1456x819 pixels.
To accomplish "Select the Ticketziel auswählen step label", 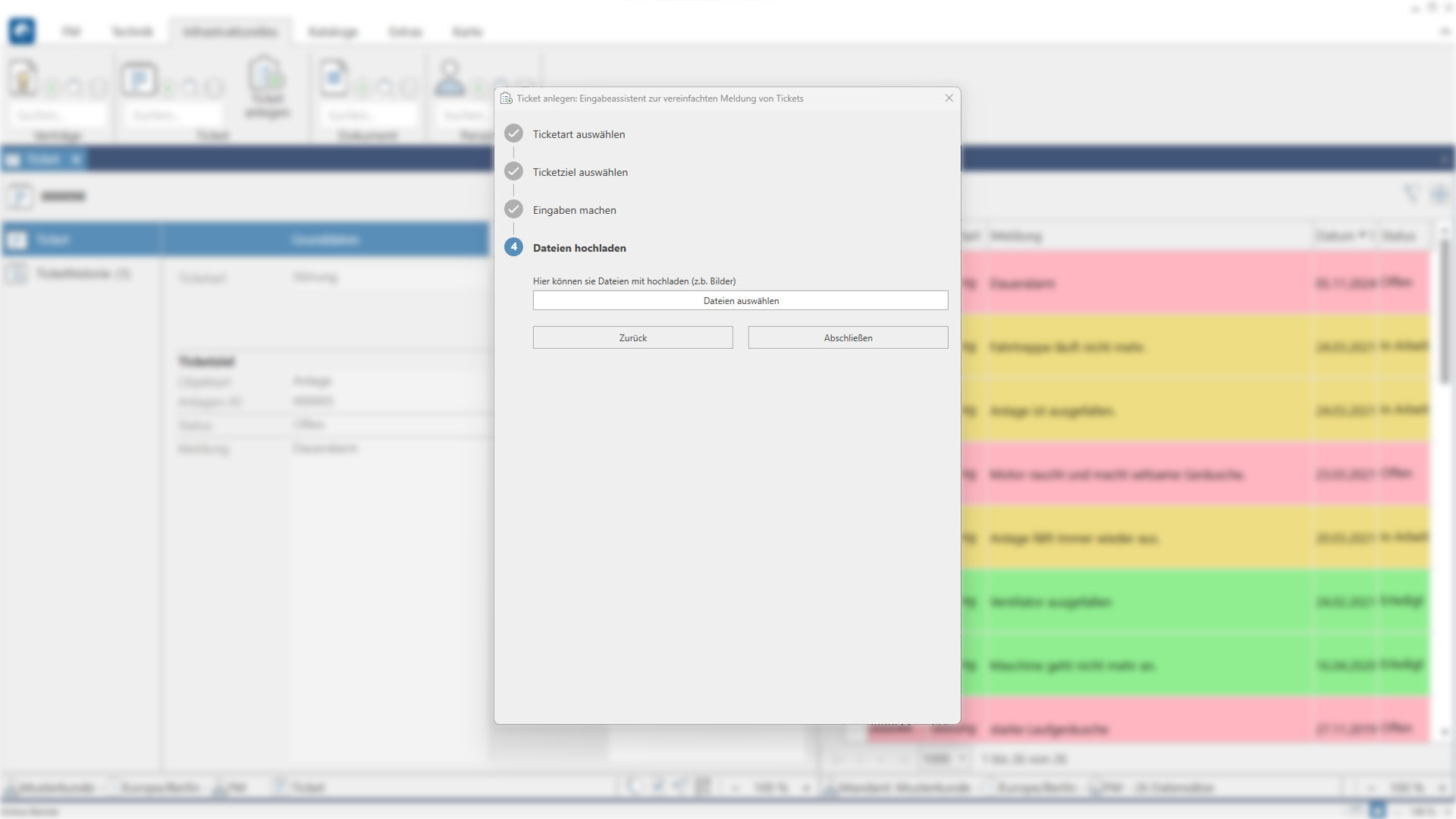I will coord(580,172).
